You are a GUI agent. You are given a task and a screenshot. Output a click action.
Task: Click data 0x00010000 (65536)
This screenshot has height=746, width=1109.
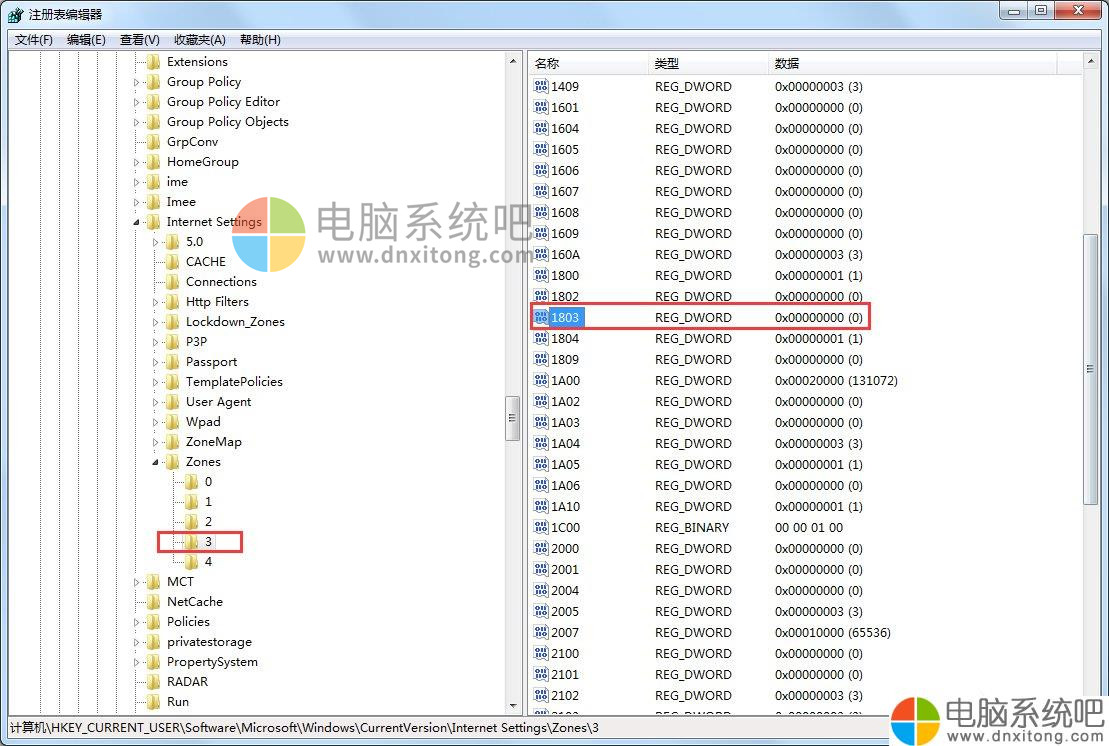(x=832, y=632)
